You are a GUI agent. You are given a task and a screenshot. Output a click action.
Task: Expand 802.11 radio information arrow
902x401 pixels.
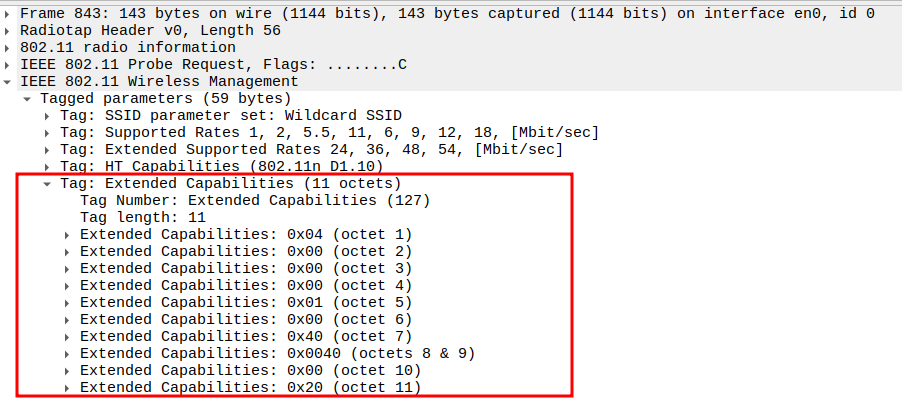8,47
